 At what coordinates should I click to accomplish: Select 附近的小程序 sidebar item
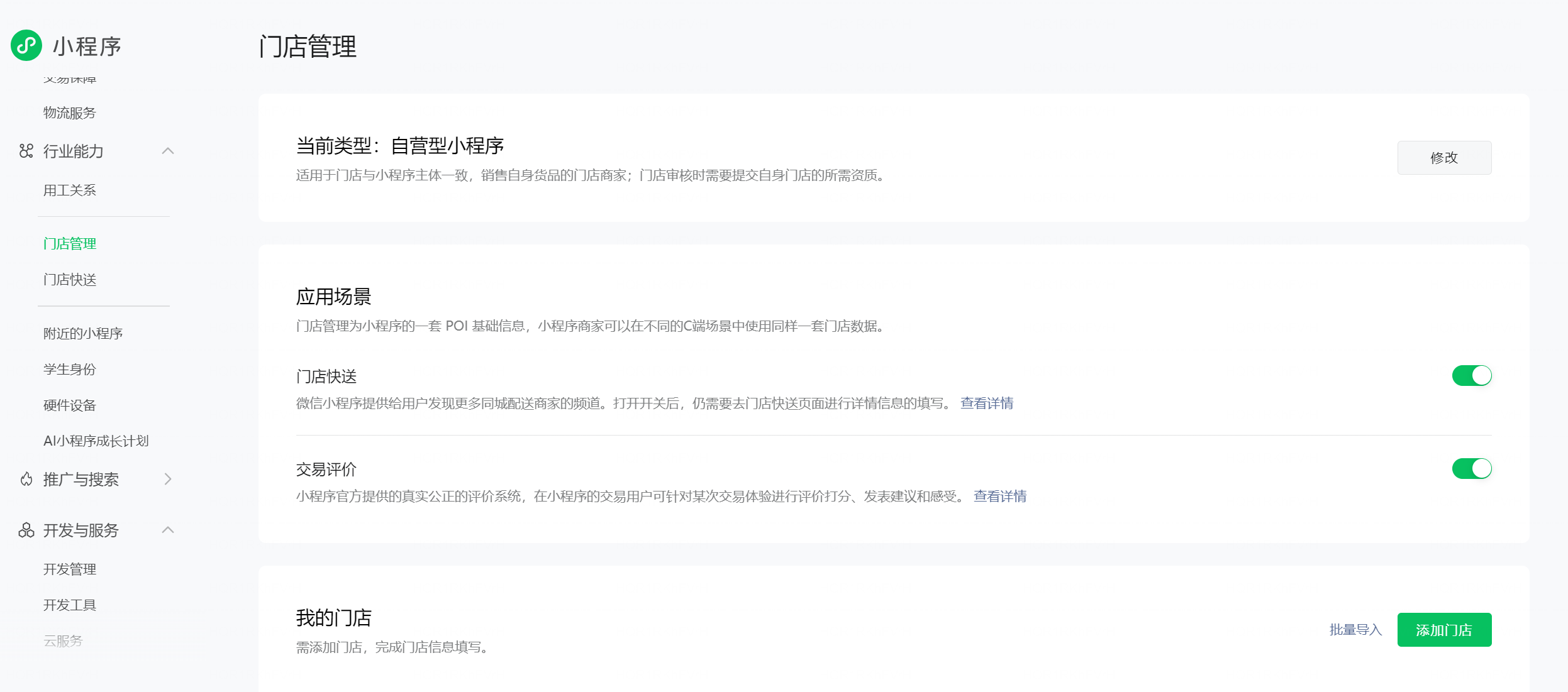tap(83, 334)
